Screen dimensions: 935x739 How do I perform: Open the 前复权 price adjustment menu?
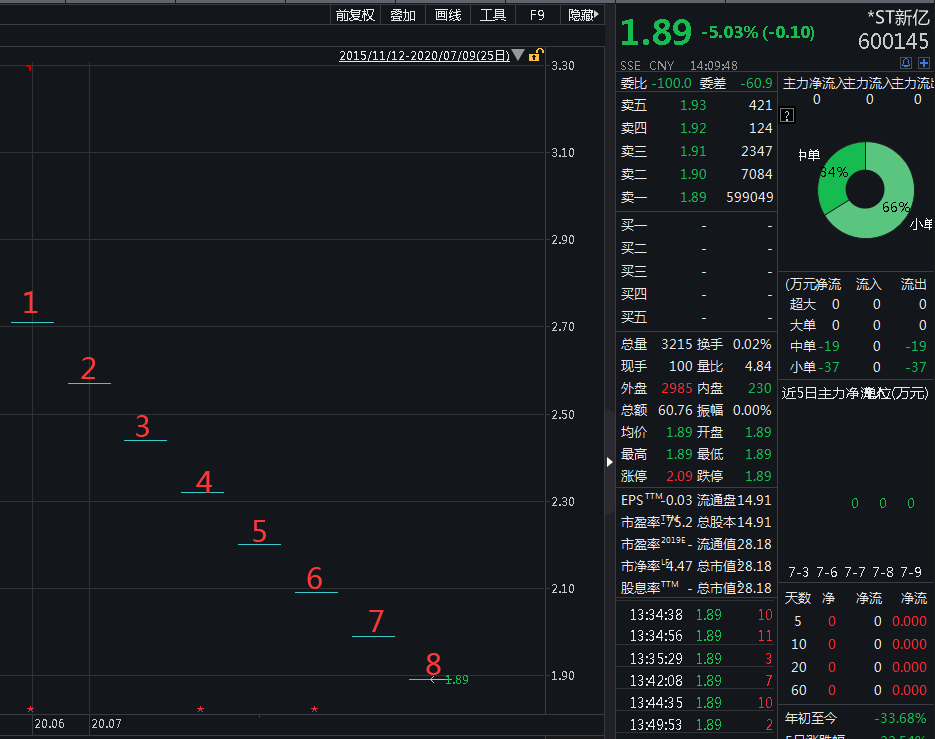tap(354, 15)
